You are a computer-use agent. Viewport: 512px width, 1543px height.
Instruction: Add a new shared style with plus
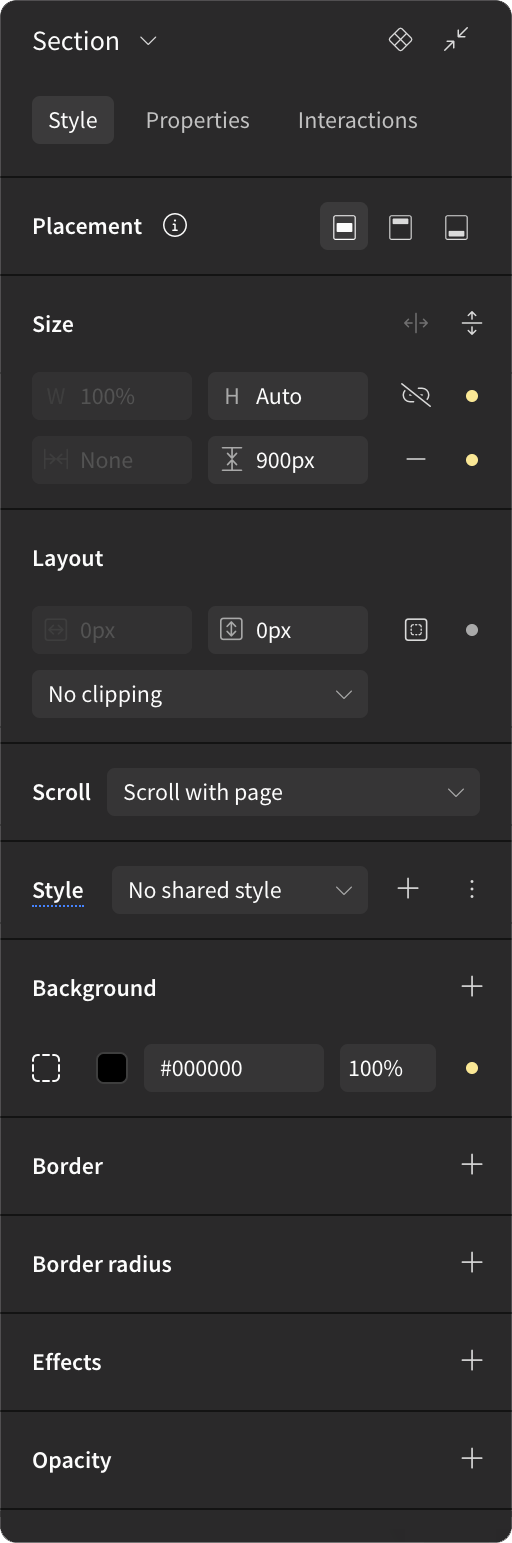[408, 888]
